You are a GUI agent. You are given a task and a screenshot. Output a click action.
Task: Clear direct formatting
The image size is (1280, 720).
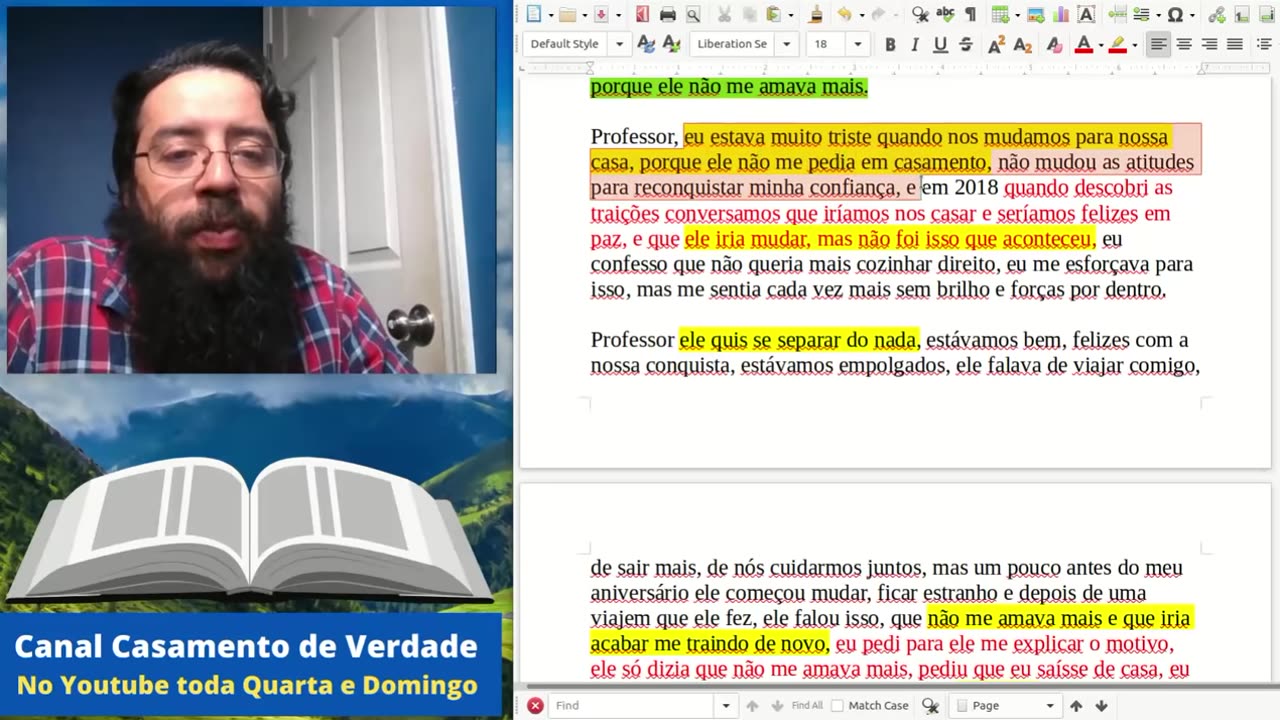click(1053, 44)
